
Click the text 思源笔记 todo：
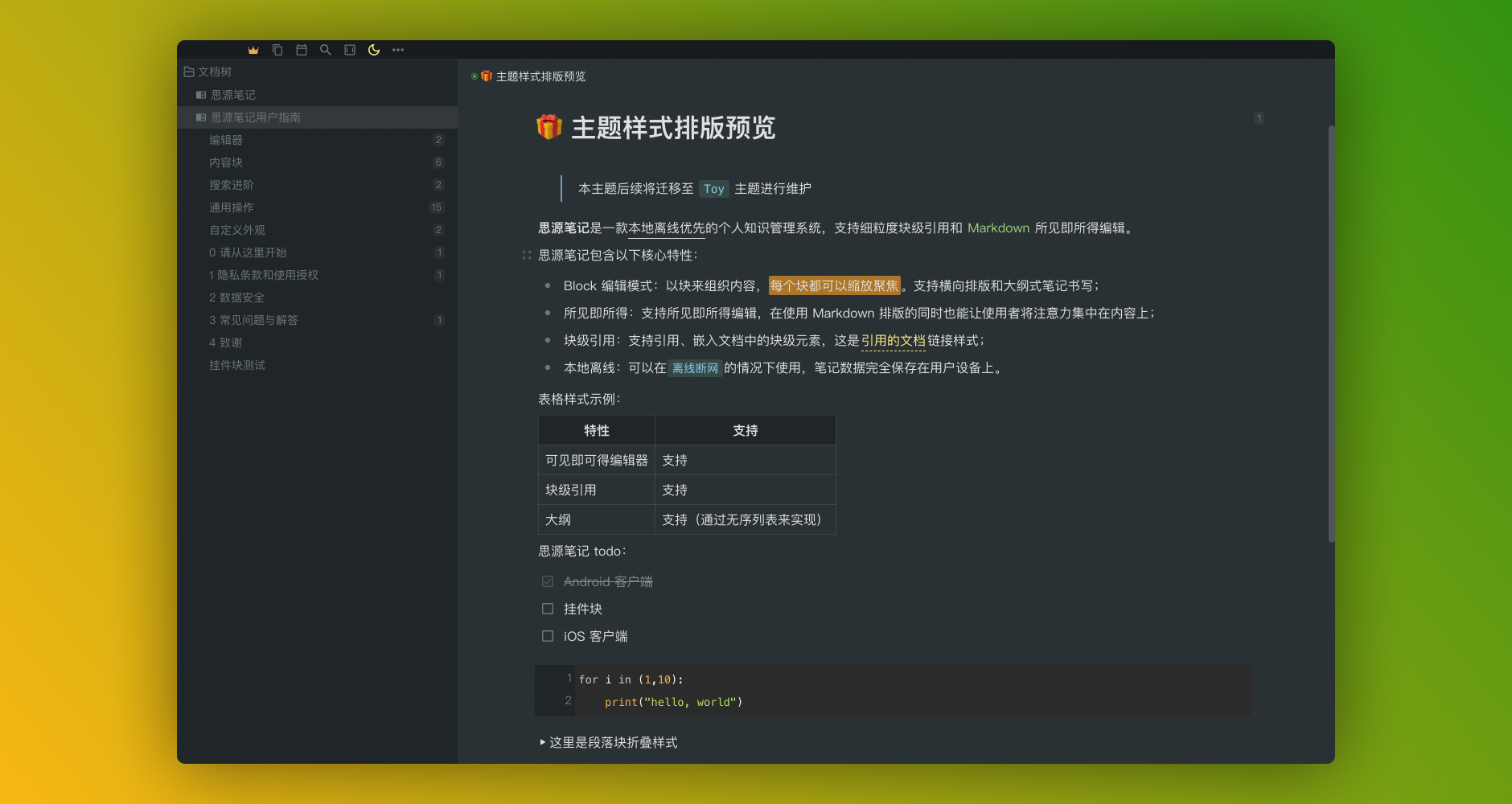click(583, 551)
